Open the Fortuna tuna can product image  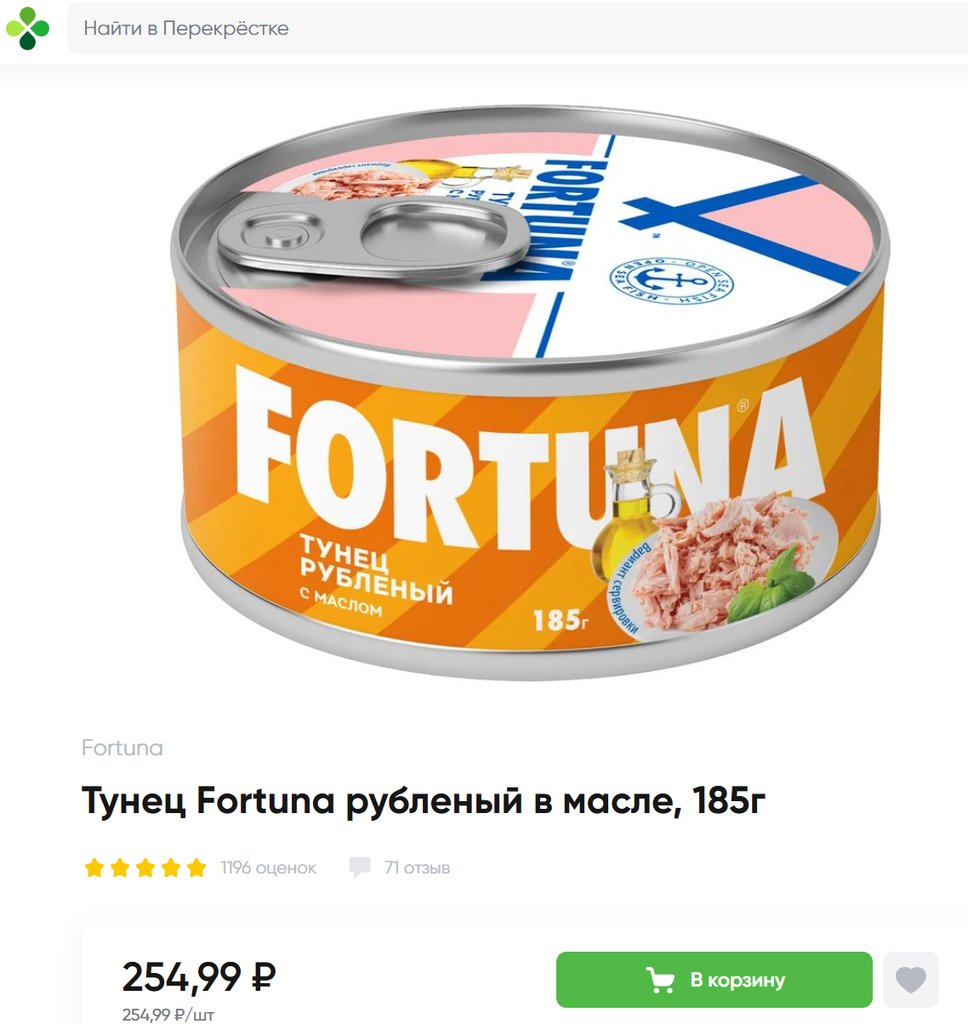(530, 392)
